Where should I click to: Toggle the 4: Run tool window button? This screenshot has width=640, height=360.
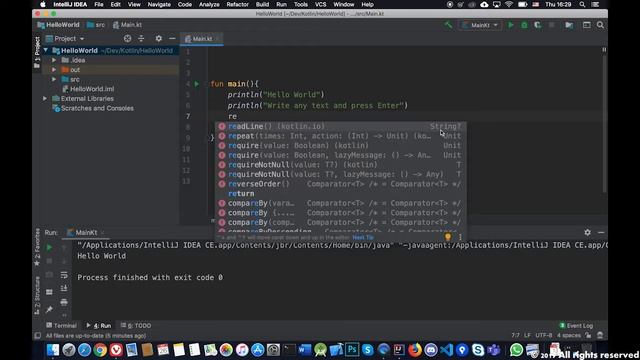(99, 326)
